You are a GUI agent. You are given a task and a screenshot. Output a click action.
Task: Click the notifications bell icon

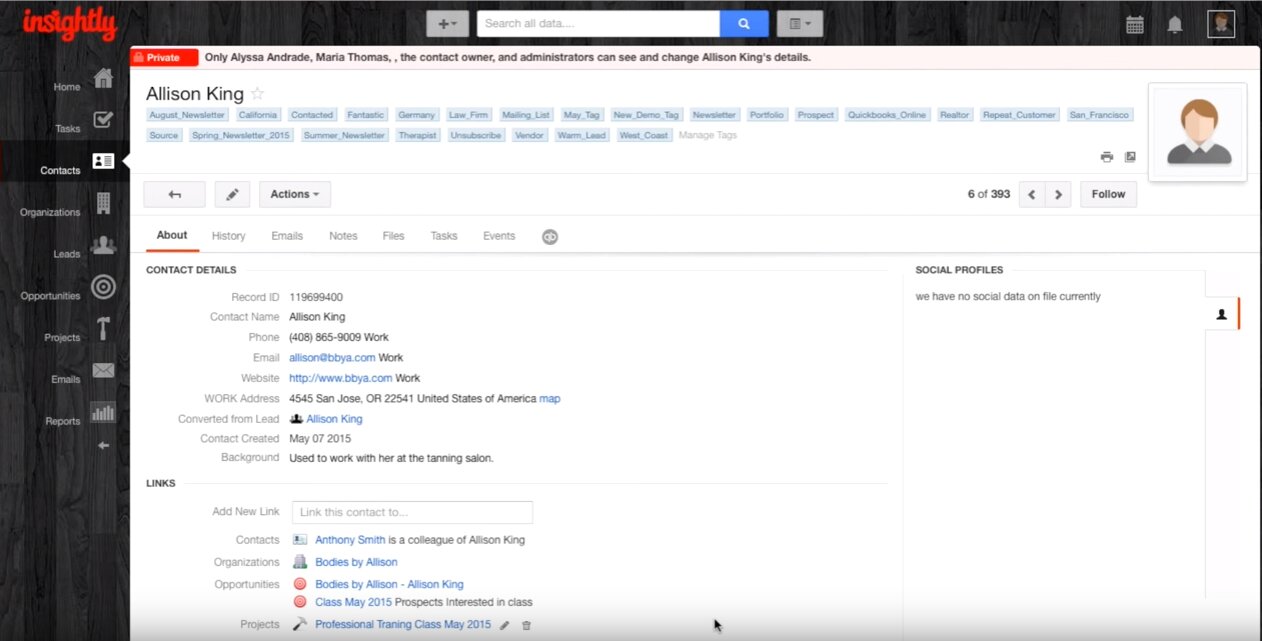pos(1175,25)
